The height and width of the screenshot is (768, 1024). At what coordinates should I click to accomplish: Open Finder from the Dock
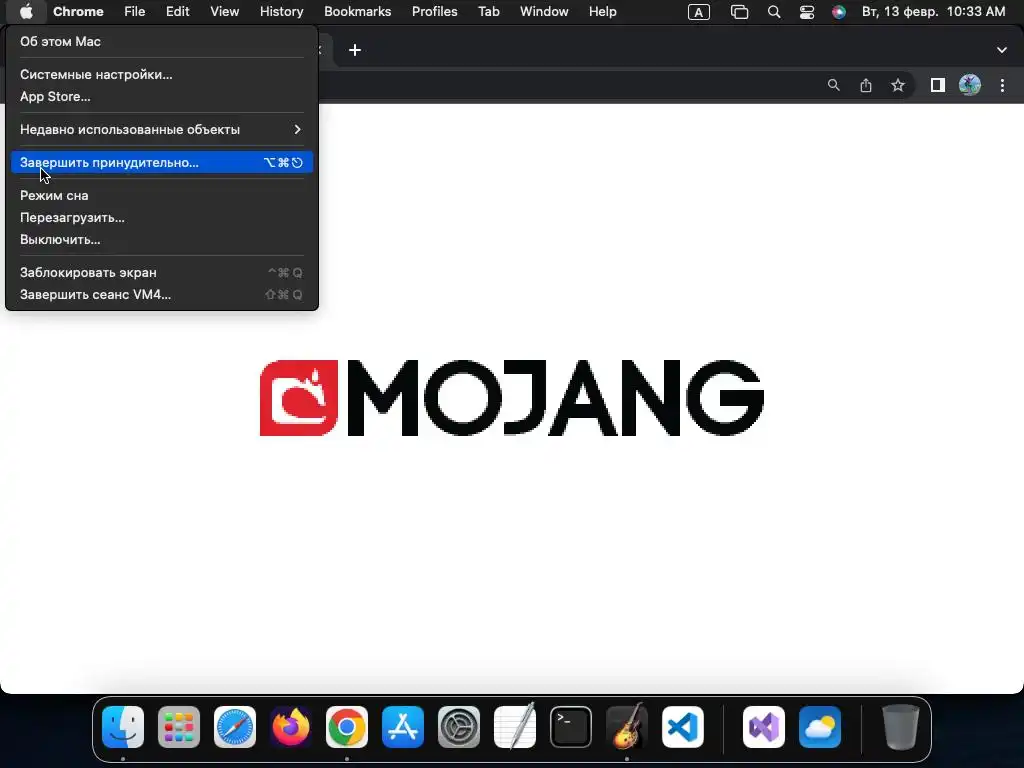(x=123, y=727)
